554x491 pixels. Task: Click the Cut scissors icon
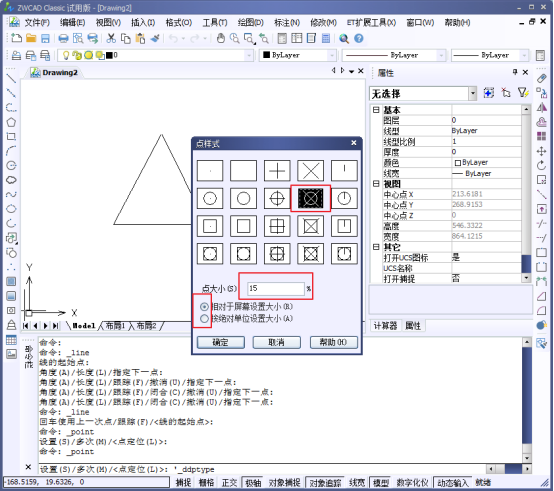(x=111, y=38)
